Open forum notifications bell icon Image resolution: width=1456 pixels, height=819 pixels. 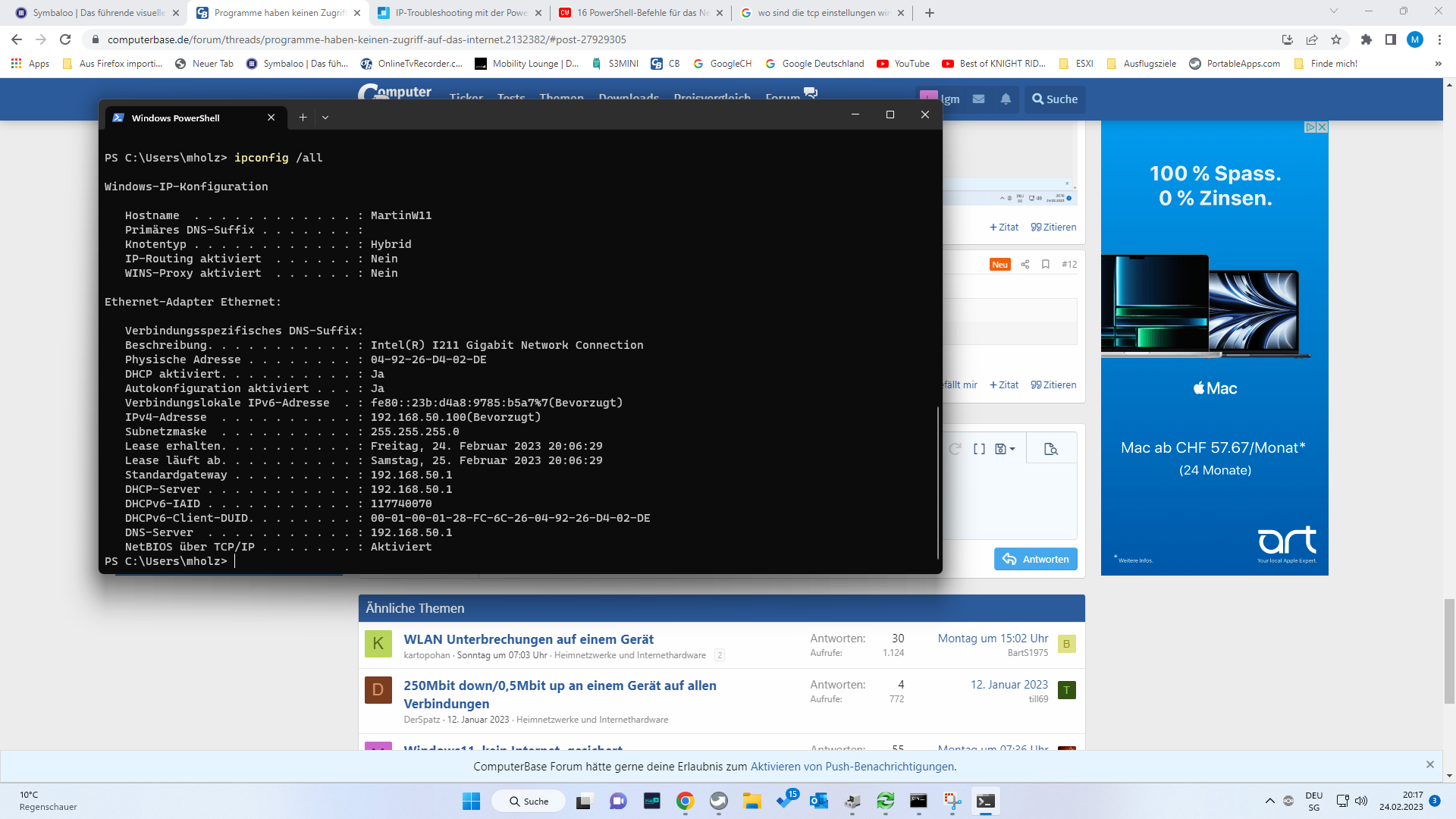click(1006, 99)
